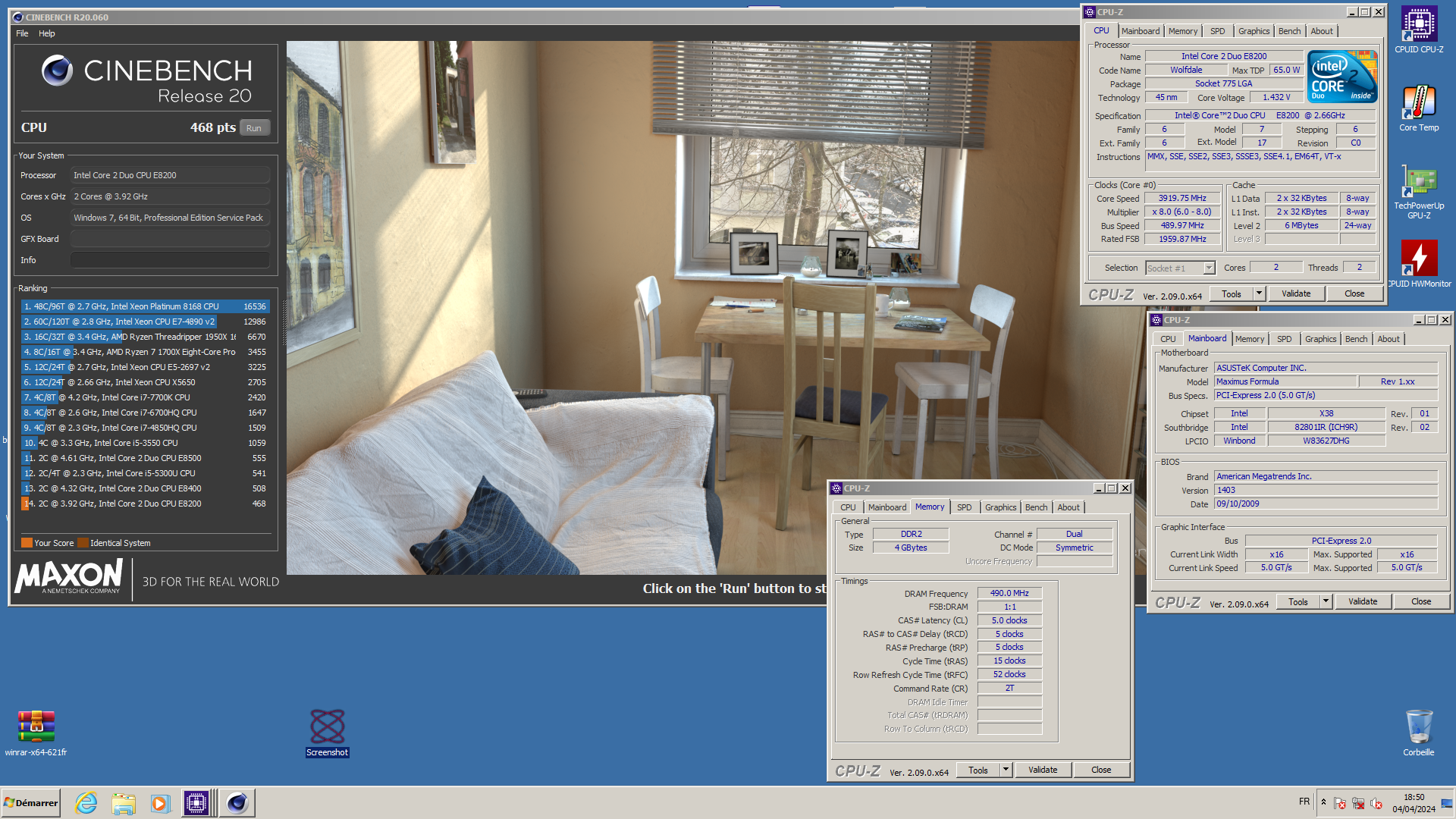Open the CPUID CPU-Z desktop shortcut
The width and height of the screenshot is (1456, 819).
coord(1419,29)
